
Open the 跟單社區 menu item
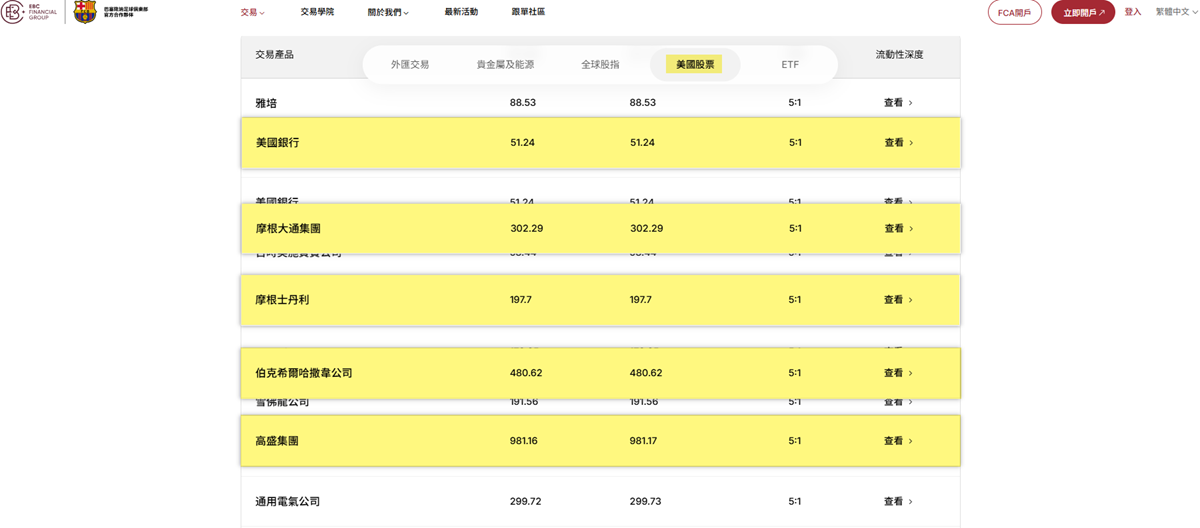click(x=528, y=12)
